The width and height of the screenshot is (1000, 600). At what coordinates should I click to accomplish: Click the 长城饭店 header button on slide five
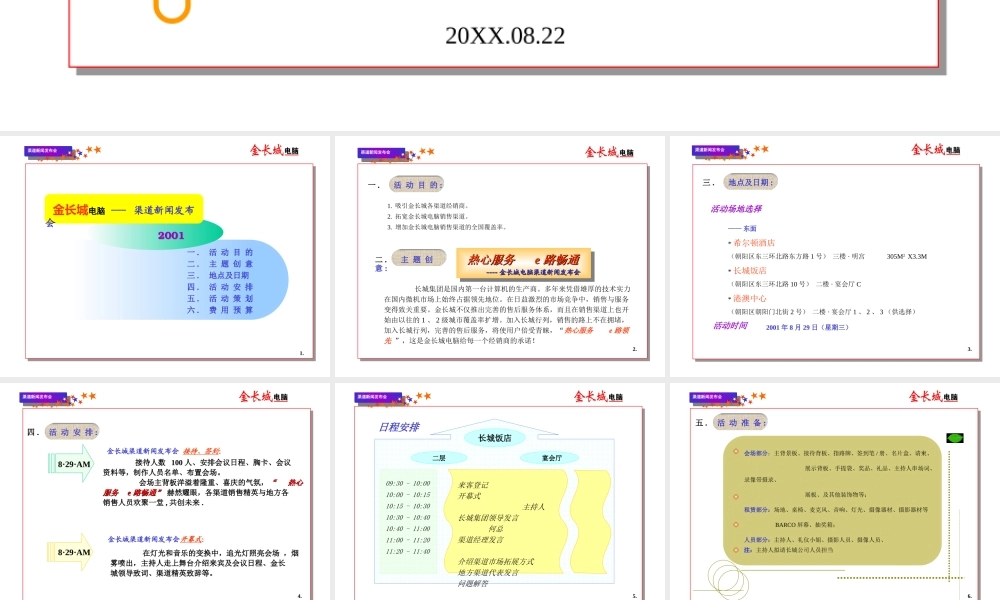(493, 437)
